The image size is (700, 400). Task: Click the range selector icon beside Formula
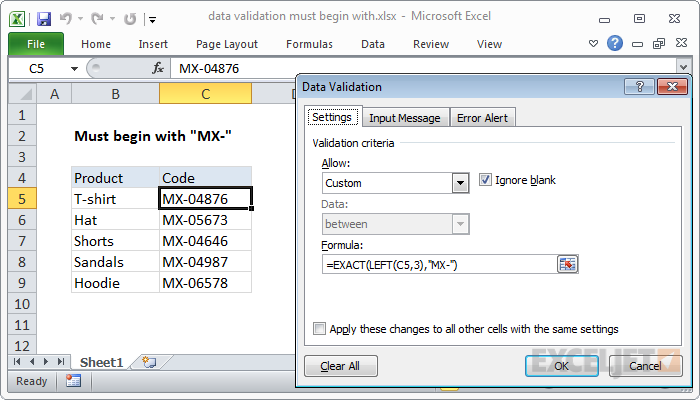[x=568, y=264]
